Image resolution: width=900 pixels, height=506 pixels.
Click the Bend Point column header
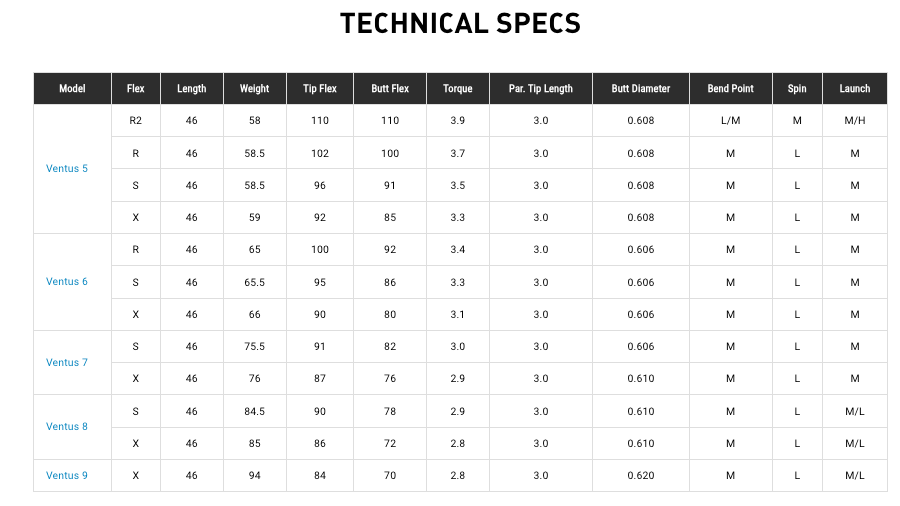(x=731, y=88)
